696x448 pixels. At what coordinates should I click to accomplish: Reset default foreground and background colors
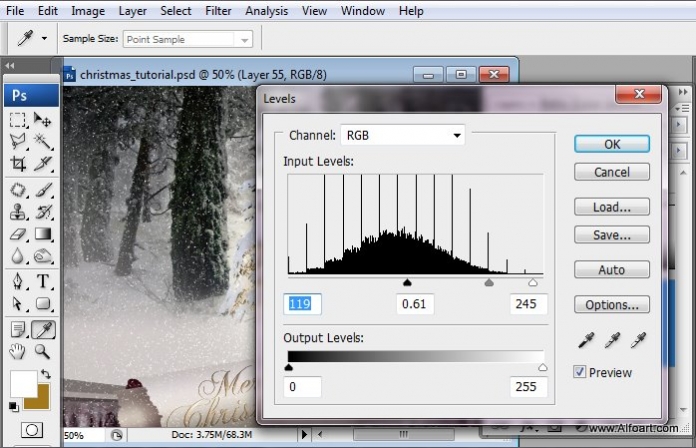(x=13, y=406)
